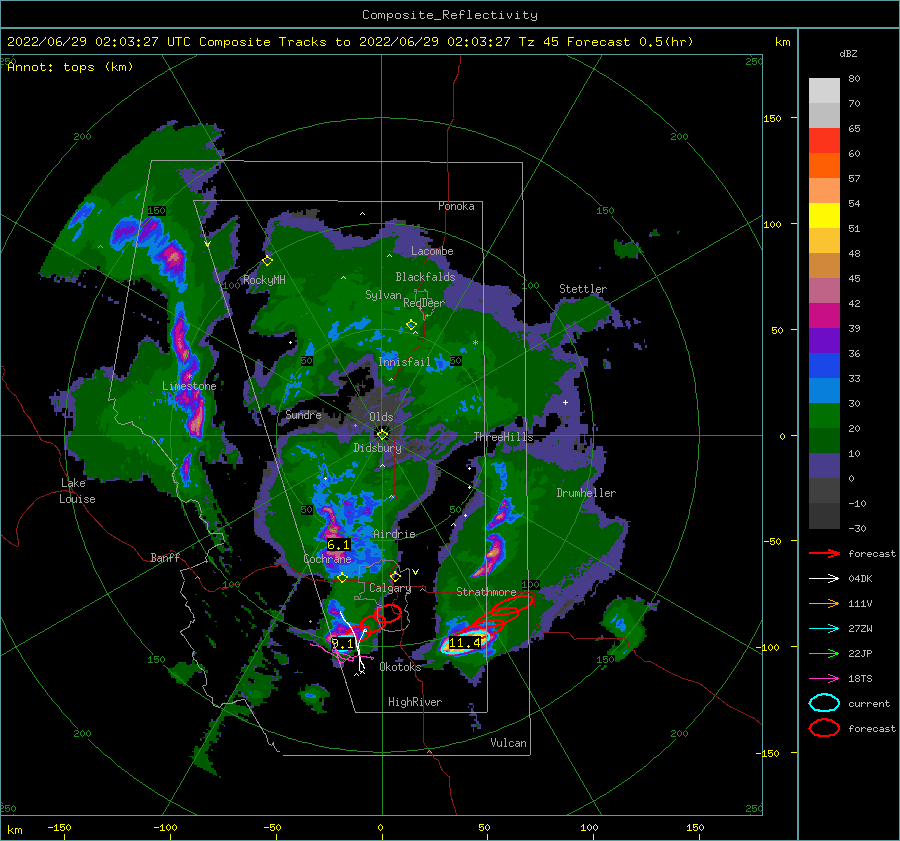The width and height of the screenshot is (900, 841).
Task: Click the green 22JP arrow legend icon
Action: 824,653
